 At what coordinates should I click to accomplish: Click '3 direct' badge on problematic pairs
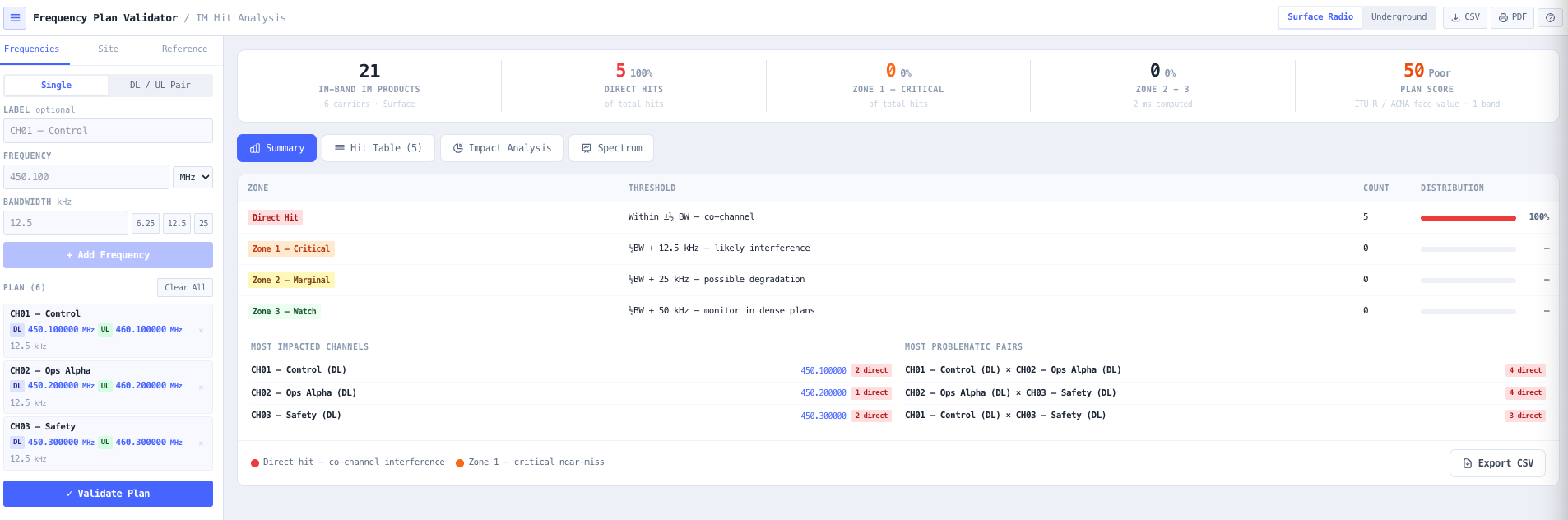pos(1525,416)
